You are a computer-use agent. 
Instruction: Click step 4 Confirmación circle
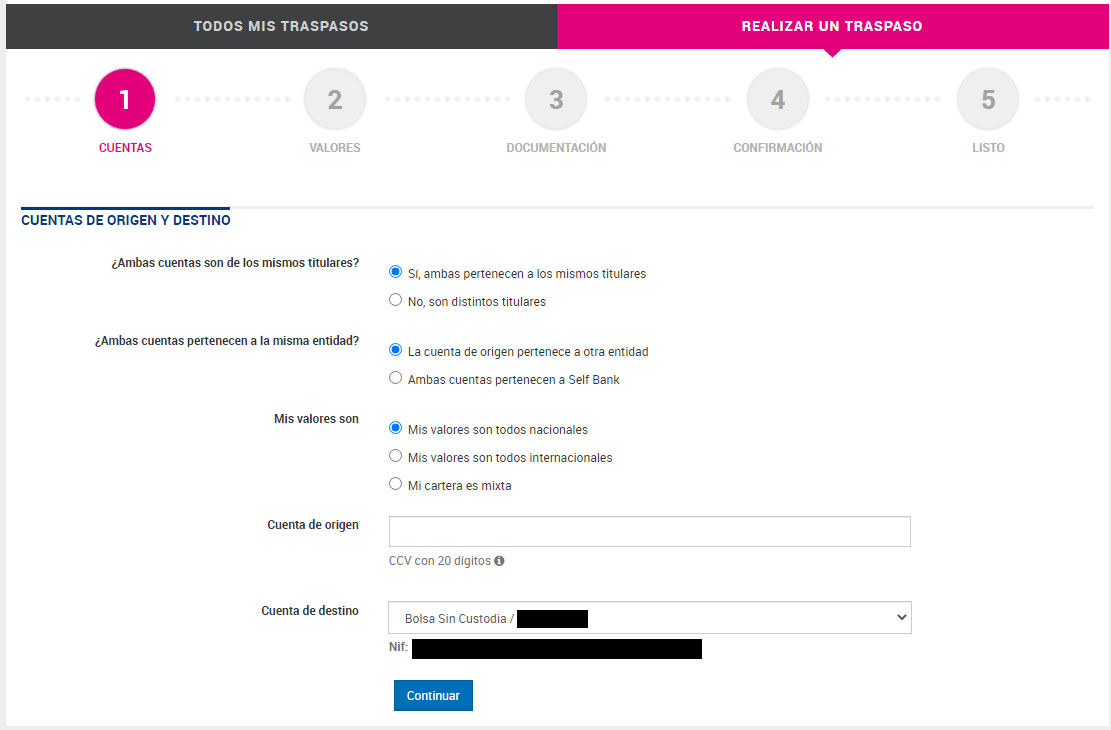(x=777, y=99)
